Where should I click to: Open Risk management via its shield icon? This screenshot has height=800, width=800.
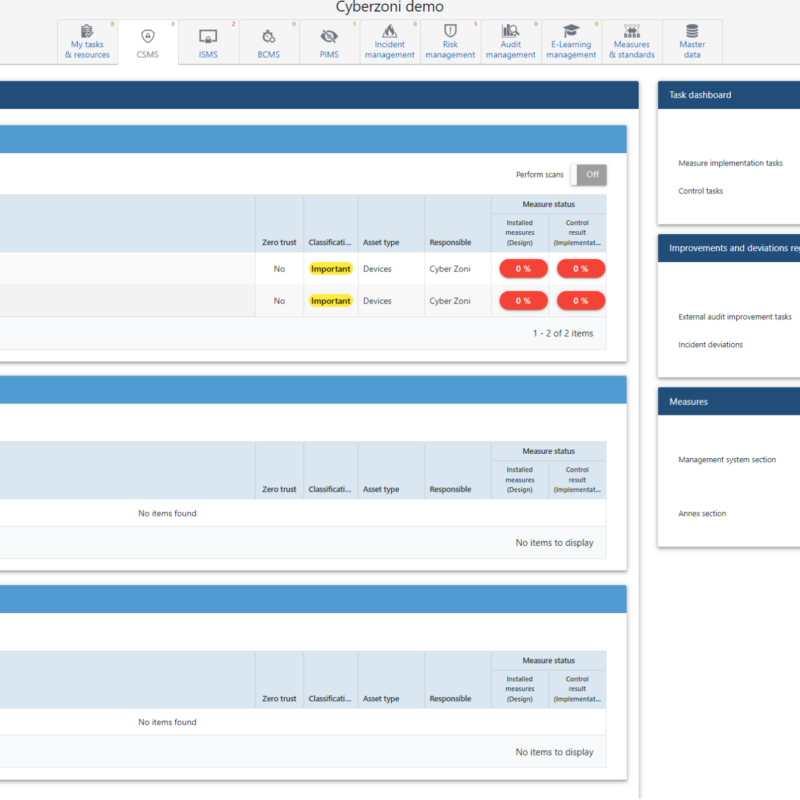pos(450,33)
